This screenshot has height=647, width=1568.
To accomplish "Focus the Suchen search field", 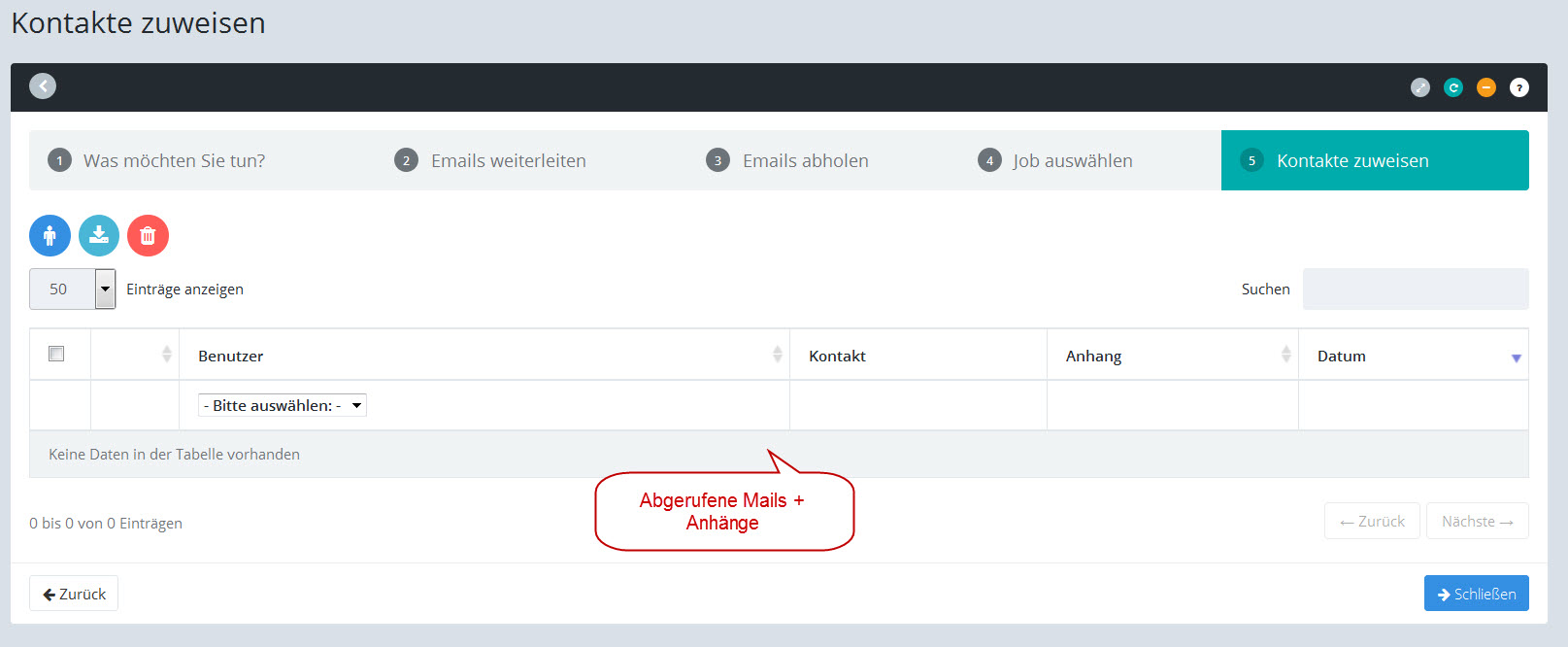I will click(1415, 289).
